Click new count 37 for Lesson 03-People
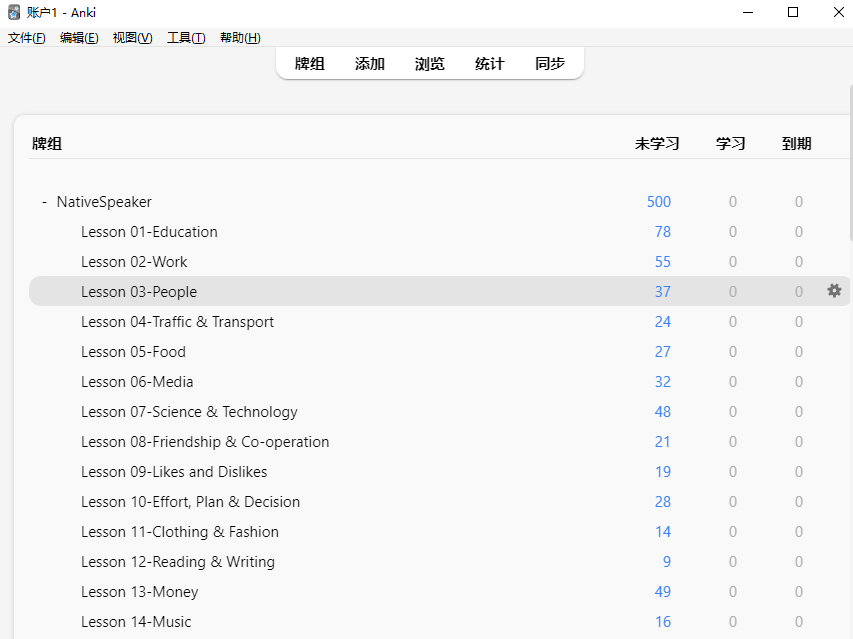The image size is (853, 639). (x=663, y=291)
